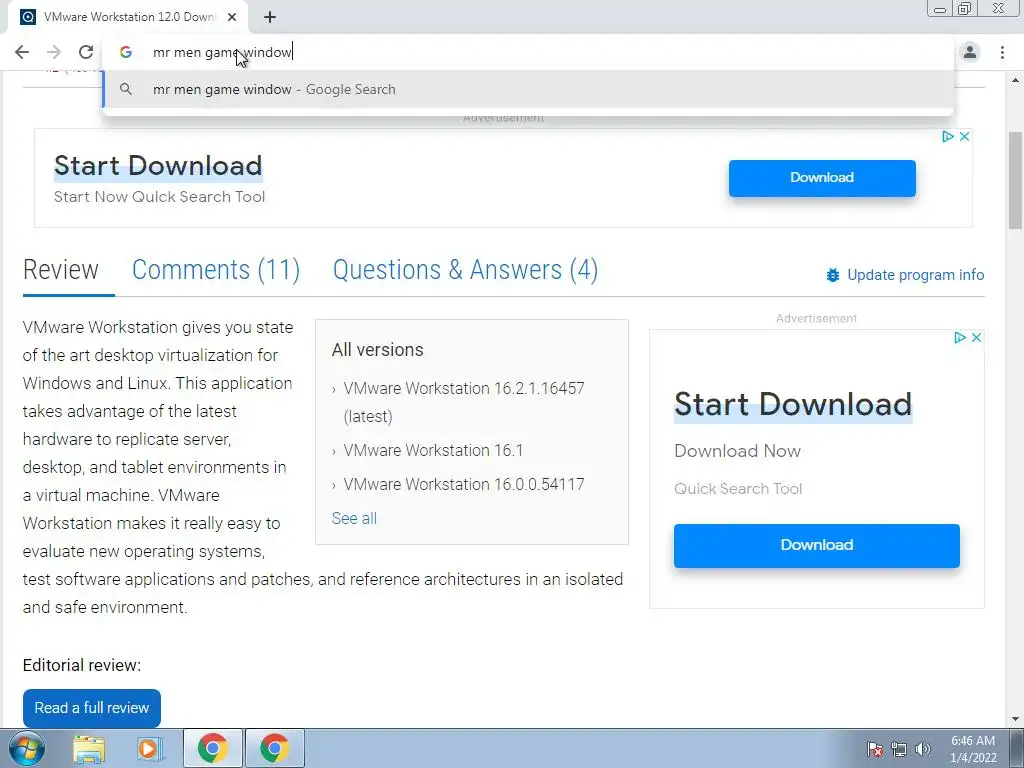
Task: Open the Comments (11) tab
Action: tap(216, 270)
